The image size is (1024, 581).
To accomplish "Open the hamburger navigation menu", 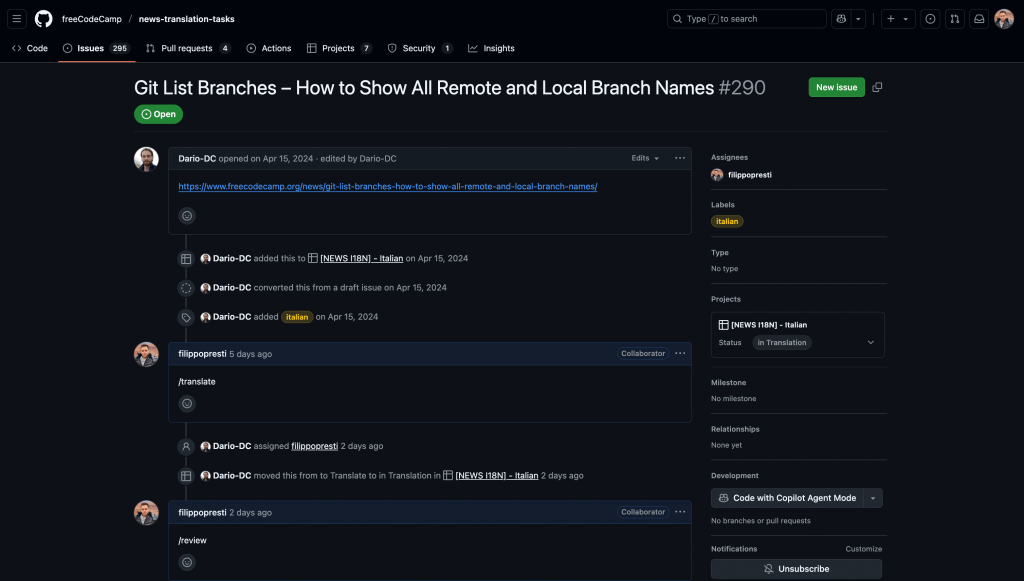I will point(17,19).
